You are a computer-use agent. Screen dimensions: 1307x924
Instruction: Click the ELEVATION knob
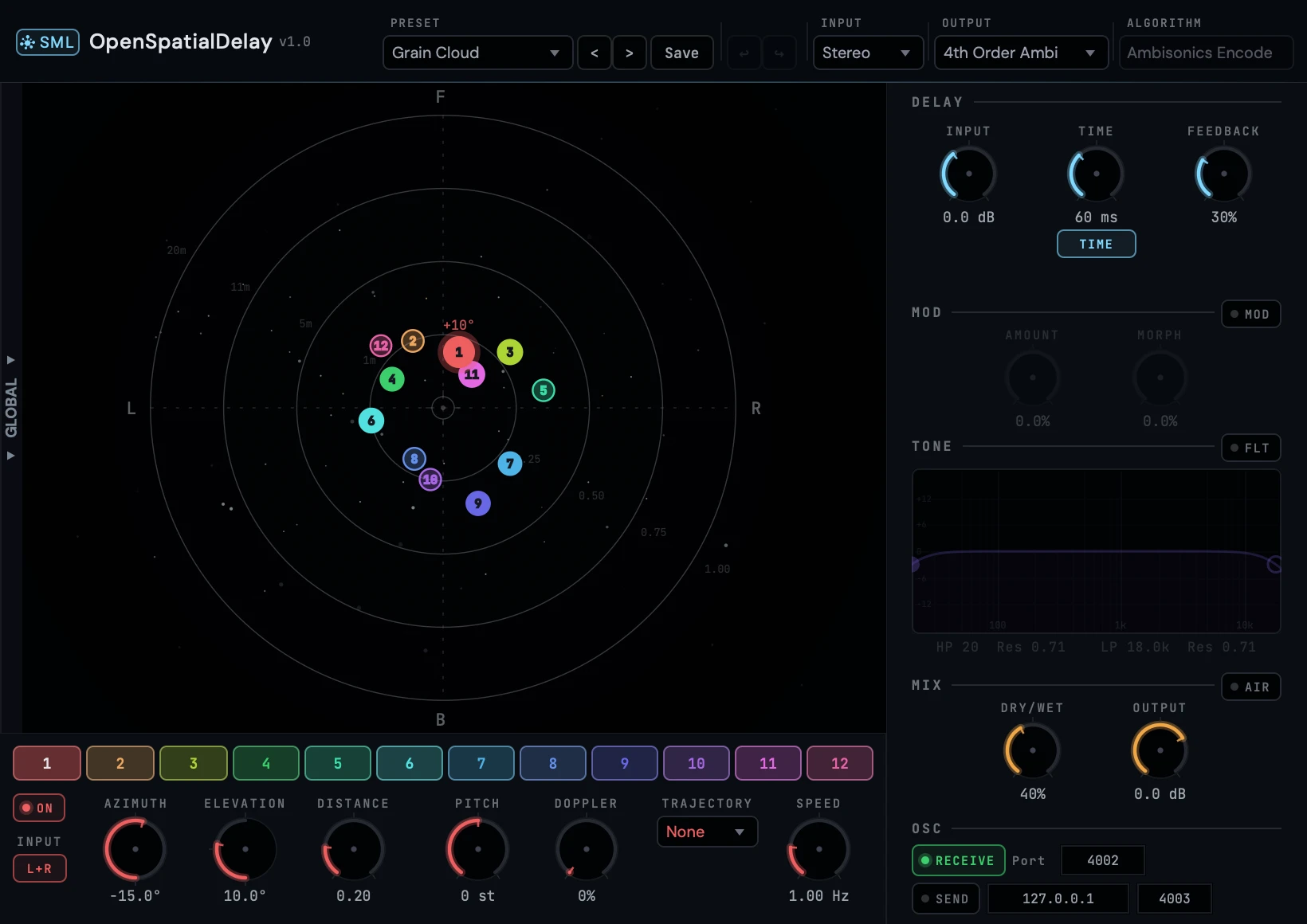coord(245,849)
